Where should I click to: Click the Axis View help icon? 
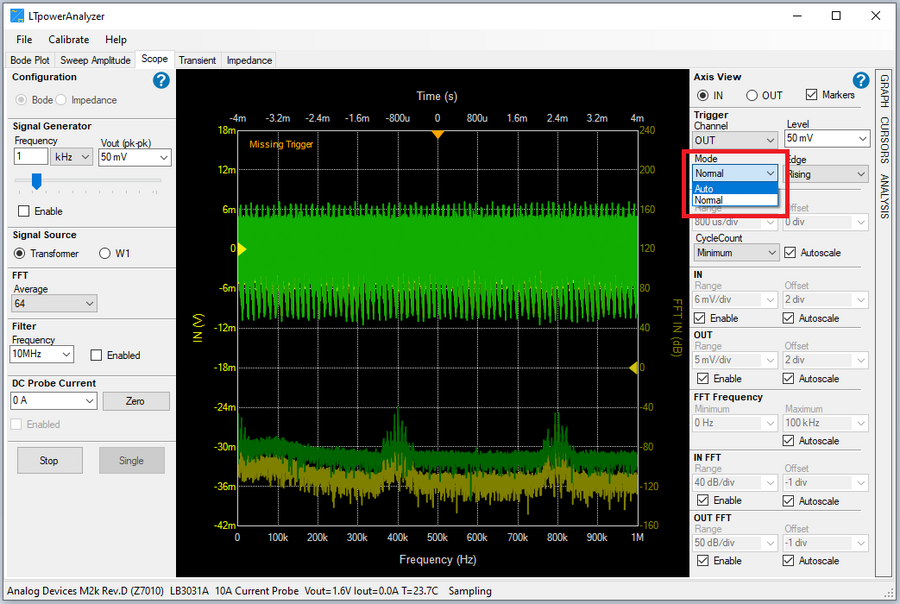(x=860, y=80)
